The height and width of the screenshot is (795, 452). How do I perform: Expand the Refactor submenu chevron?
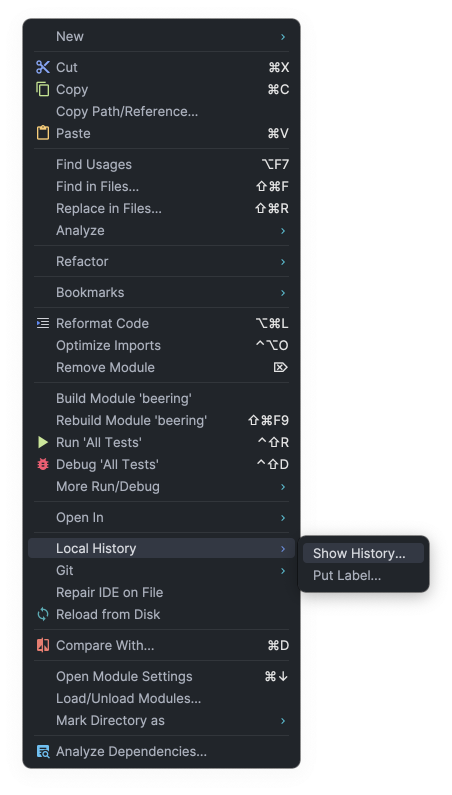283,262
